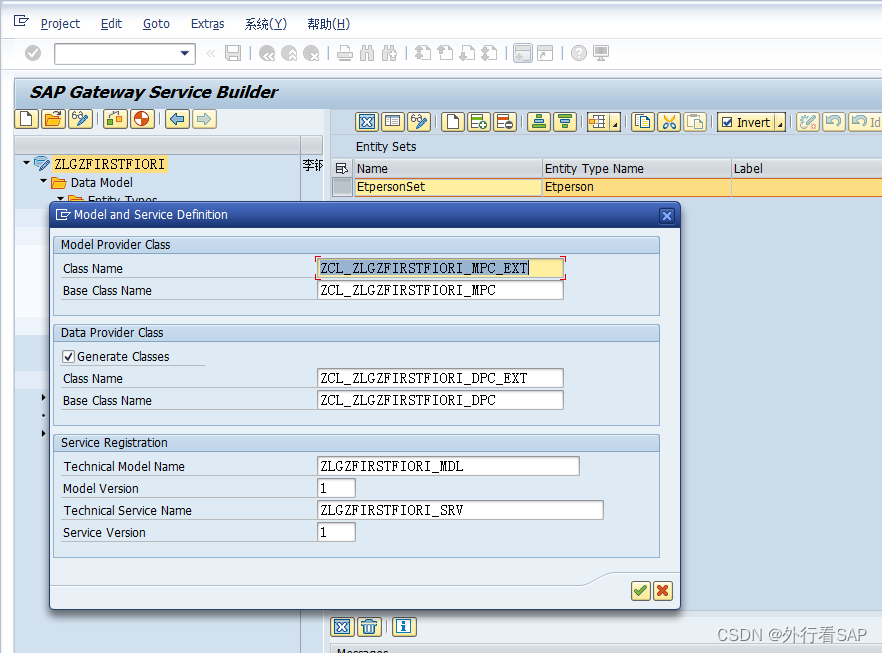Click the Create new entry icon in Entity Sets toolbar

[453, 122]
